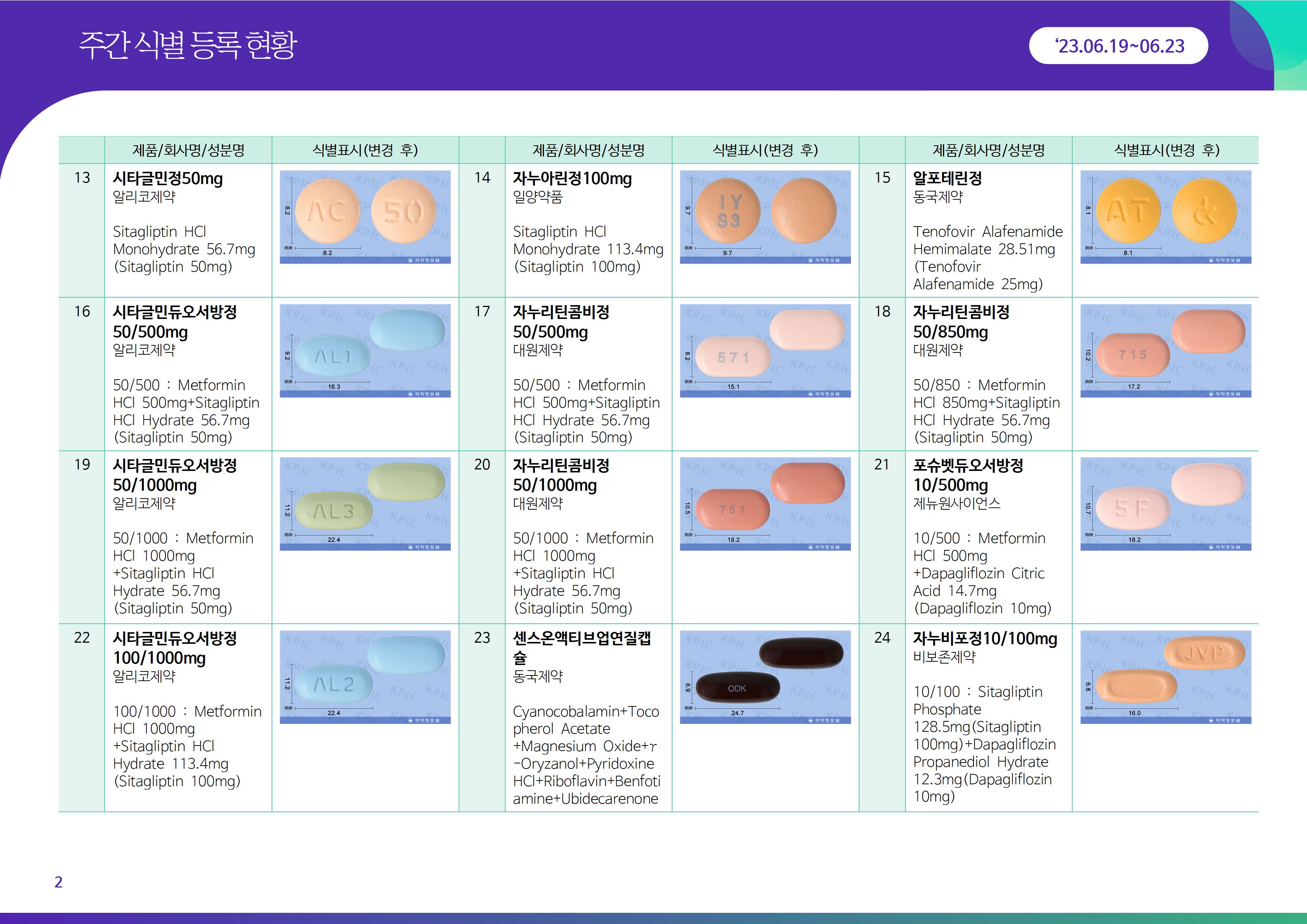The width and height of the screenshot is (1307, 924).
Task: Click product name 자누비포정10/100mg
Action: pos(985,639)
